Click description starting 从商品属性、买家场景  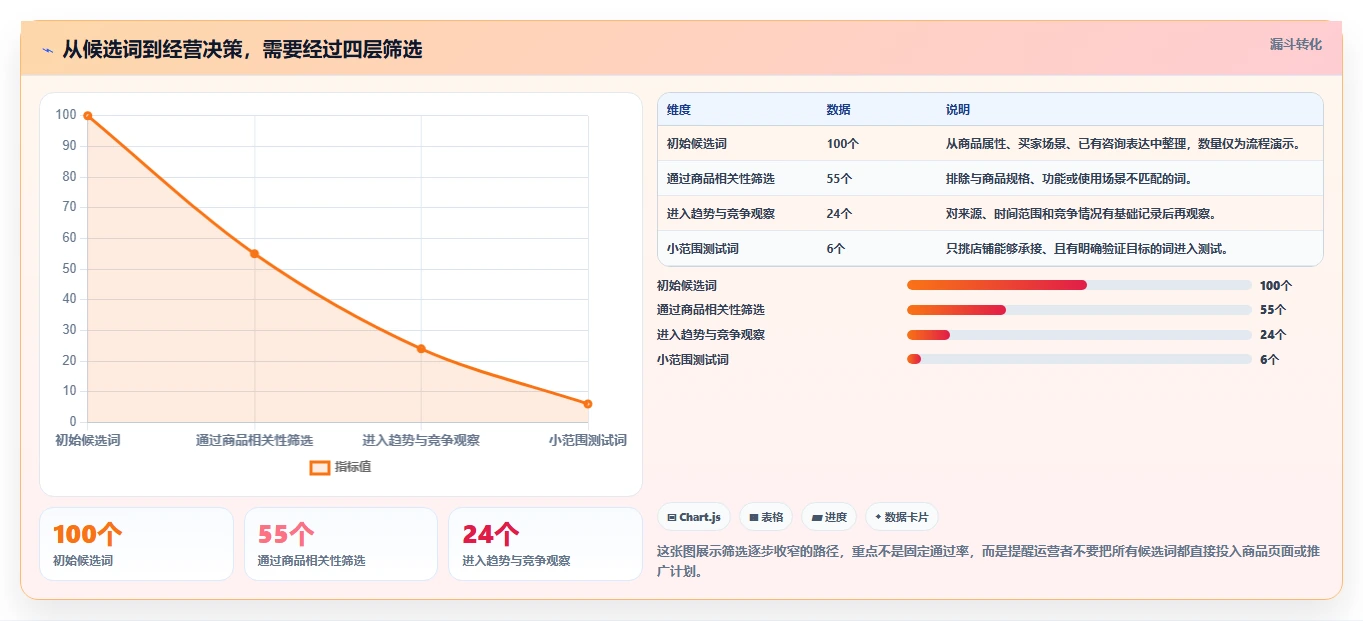[x=1125, y=144]
